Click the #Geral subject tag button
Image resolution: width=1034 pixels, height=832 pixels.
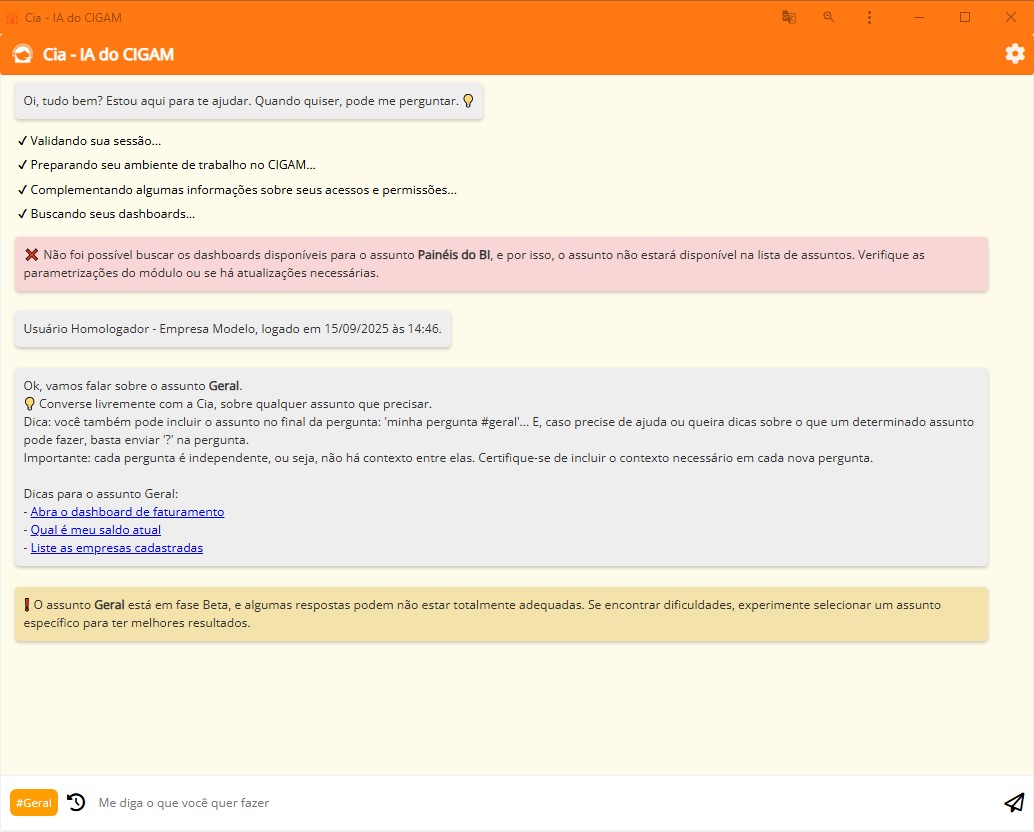tap(34, 802)
